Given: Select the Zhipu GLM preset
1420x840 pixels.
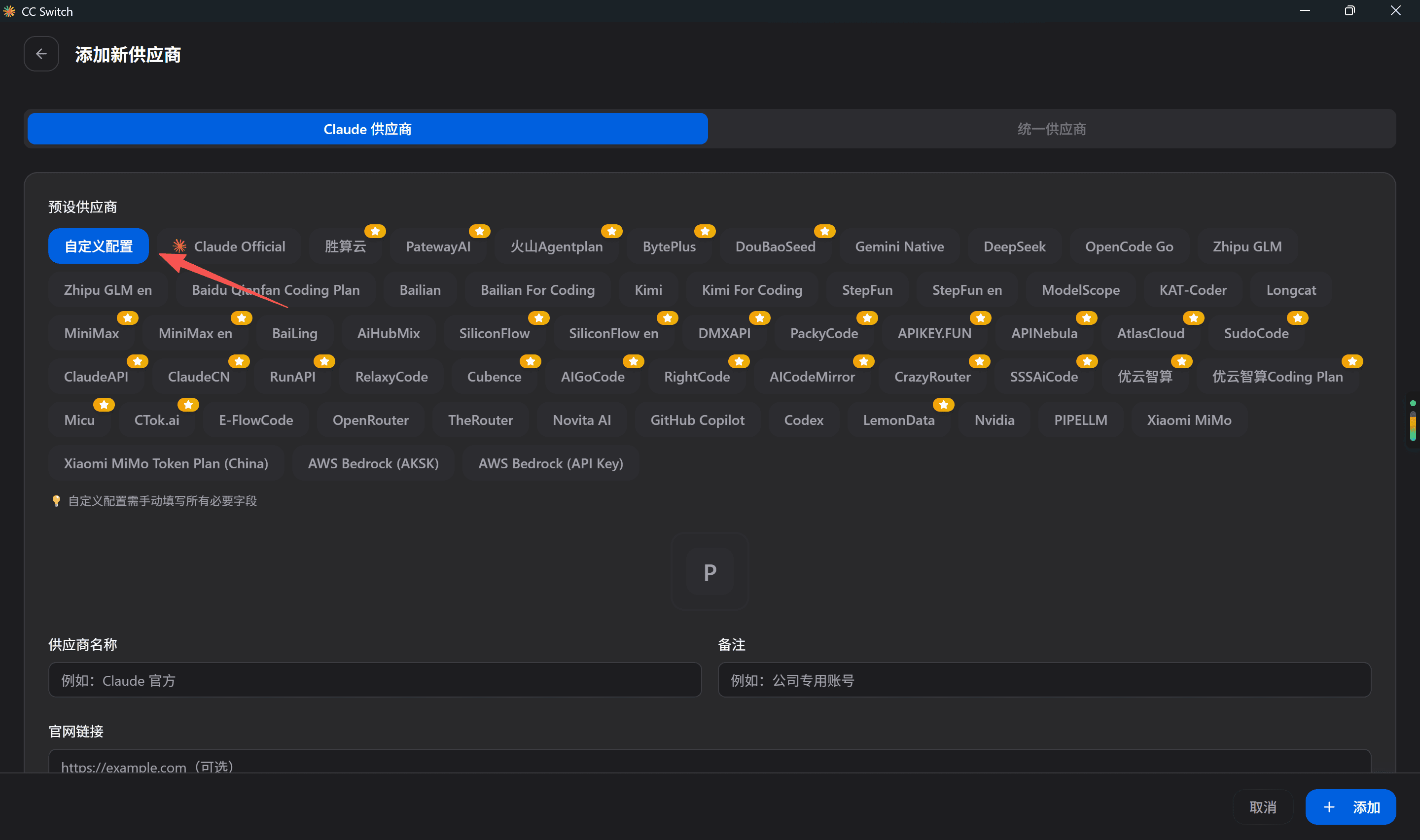Looking at the screenshot, I should pos(1247,246).
